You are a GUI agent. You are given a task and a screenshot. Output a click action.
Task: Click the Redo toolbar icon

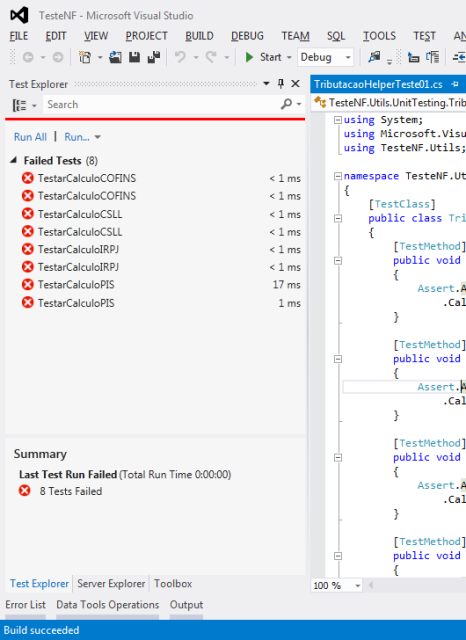point(211,57)
